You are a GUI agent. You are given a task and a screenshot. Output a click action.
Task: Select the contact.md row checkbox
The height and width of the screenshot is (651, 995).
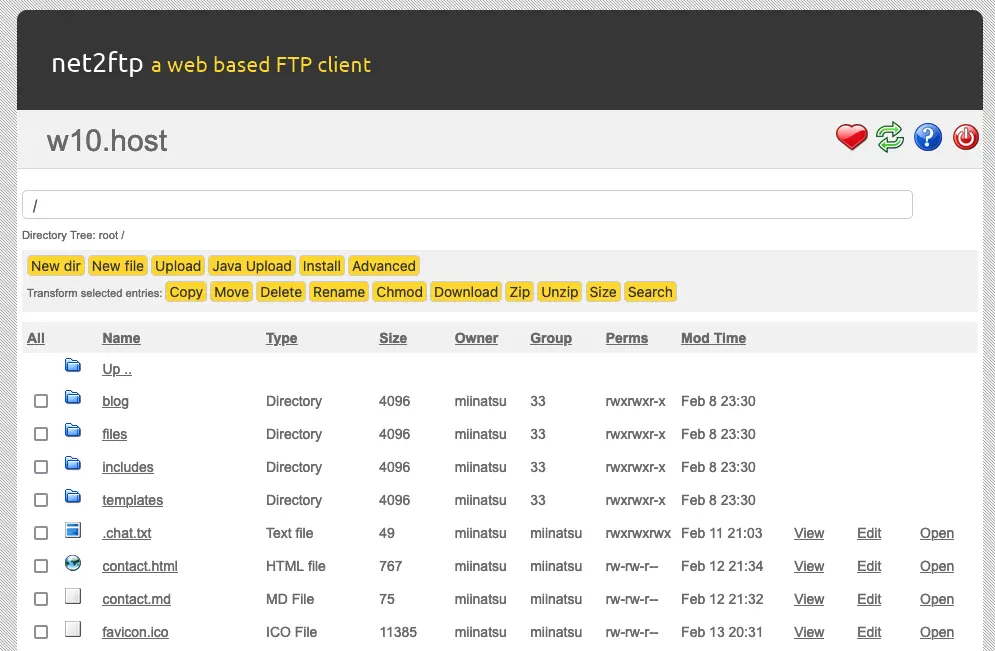click(41, 599)
